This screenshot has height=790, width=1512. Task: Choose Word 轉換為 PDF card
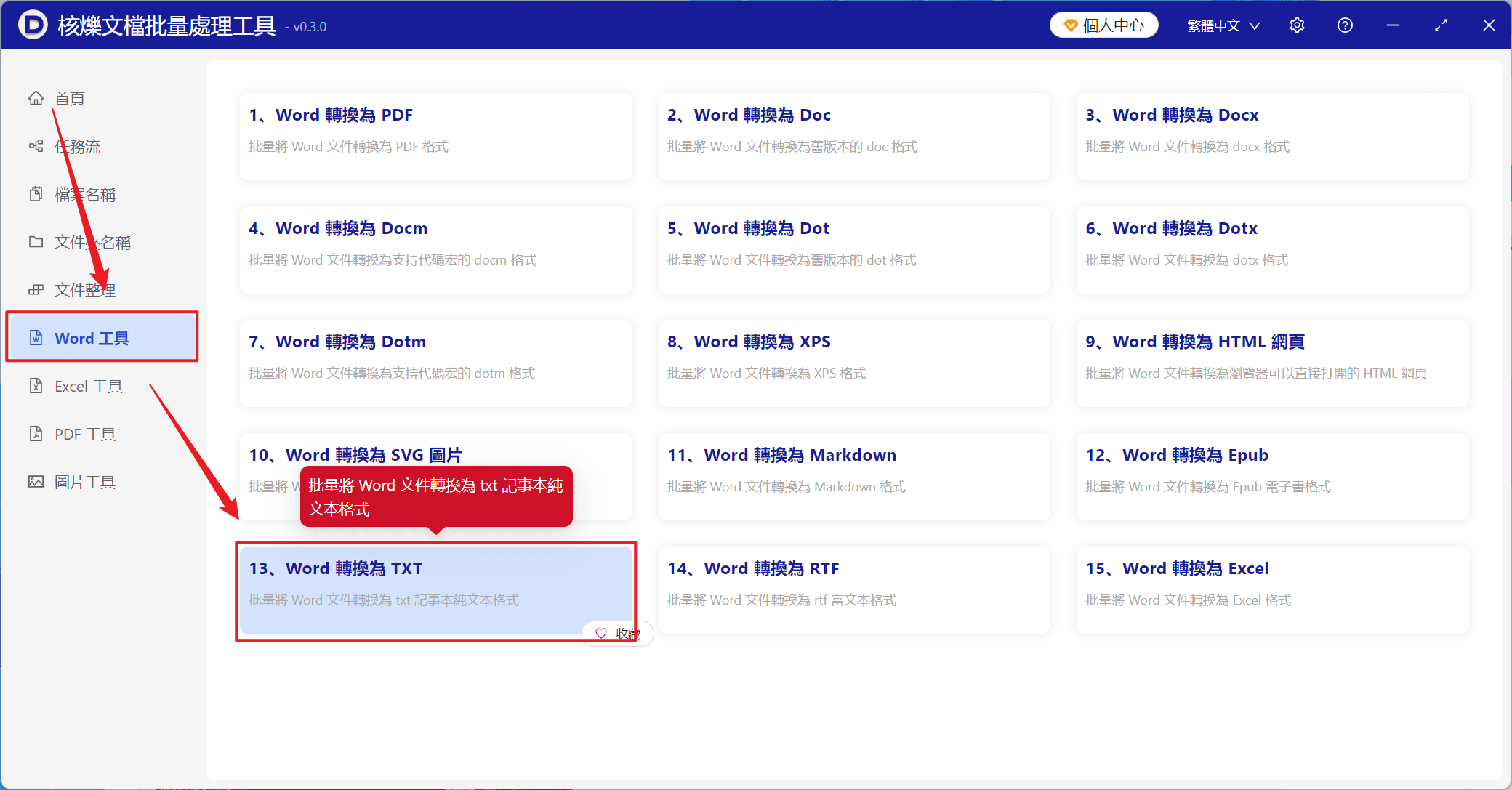[436, 137]
